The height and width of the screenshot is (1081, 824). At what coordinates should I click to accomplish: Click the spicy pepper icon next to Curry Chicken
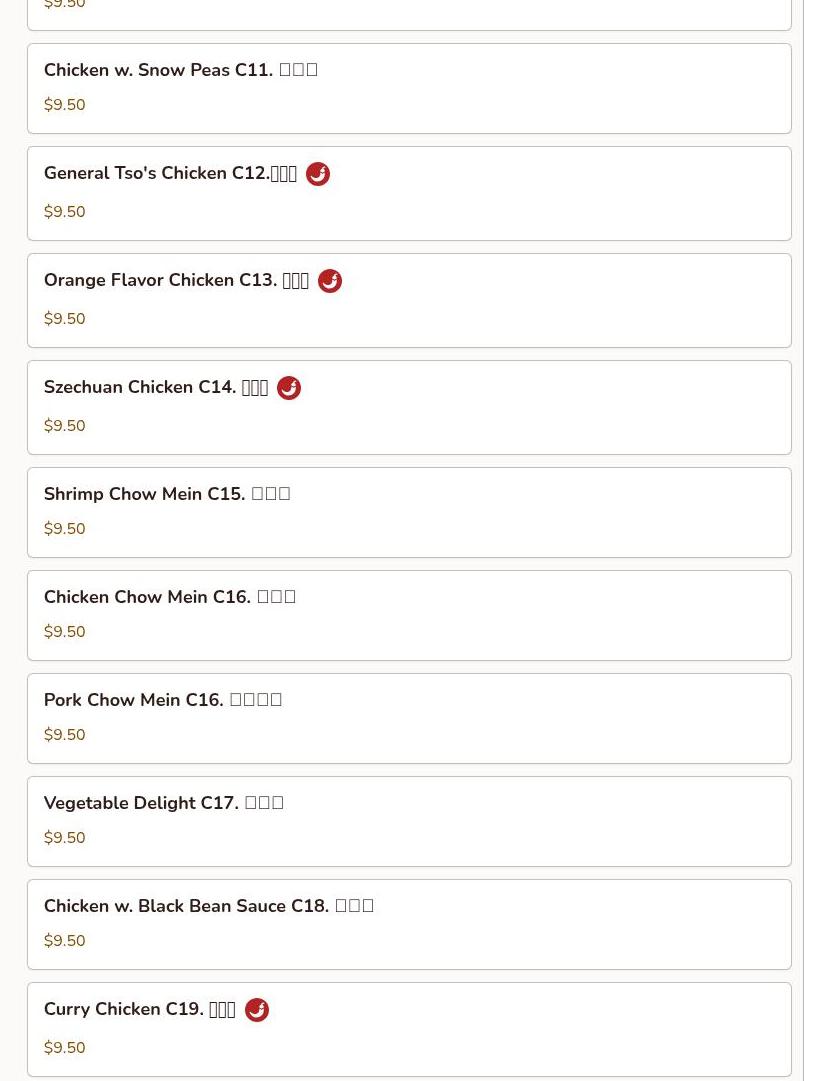point(257,1010)
